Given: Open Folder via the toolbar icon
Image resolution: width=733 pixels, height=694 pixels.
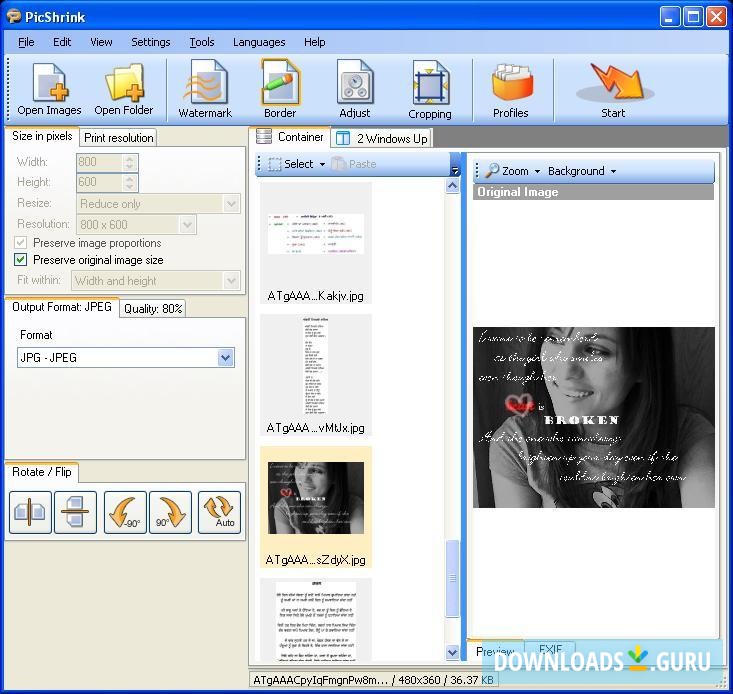Looking at the screenshot, I should click(124, 90).
